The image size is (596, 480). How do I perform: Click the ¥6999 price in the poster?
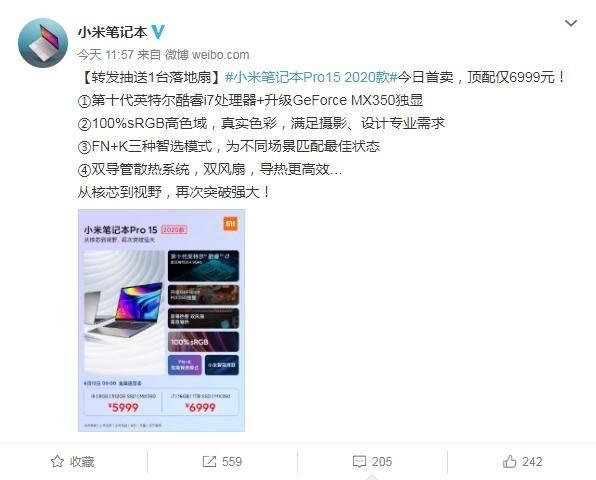(200, 407)
